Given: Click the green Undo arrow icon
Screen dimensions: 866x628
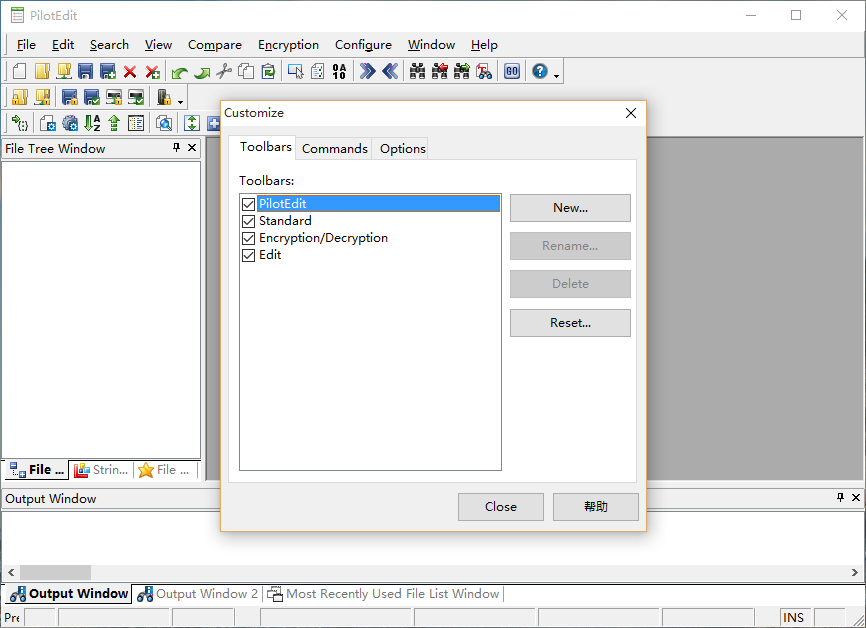Looking at the screenshot, I should [179, 71].
